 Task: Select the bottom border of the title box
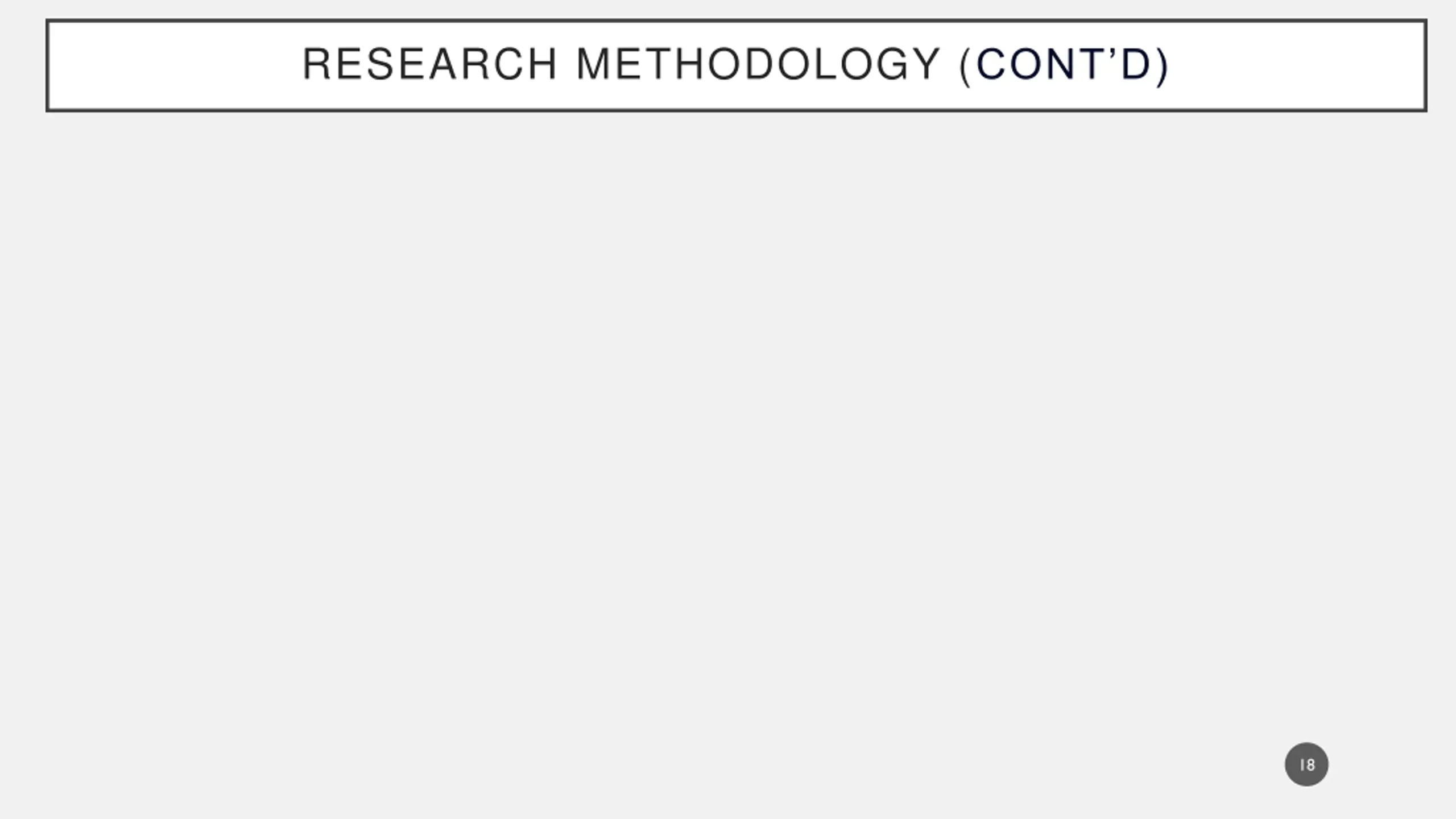737,109
